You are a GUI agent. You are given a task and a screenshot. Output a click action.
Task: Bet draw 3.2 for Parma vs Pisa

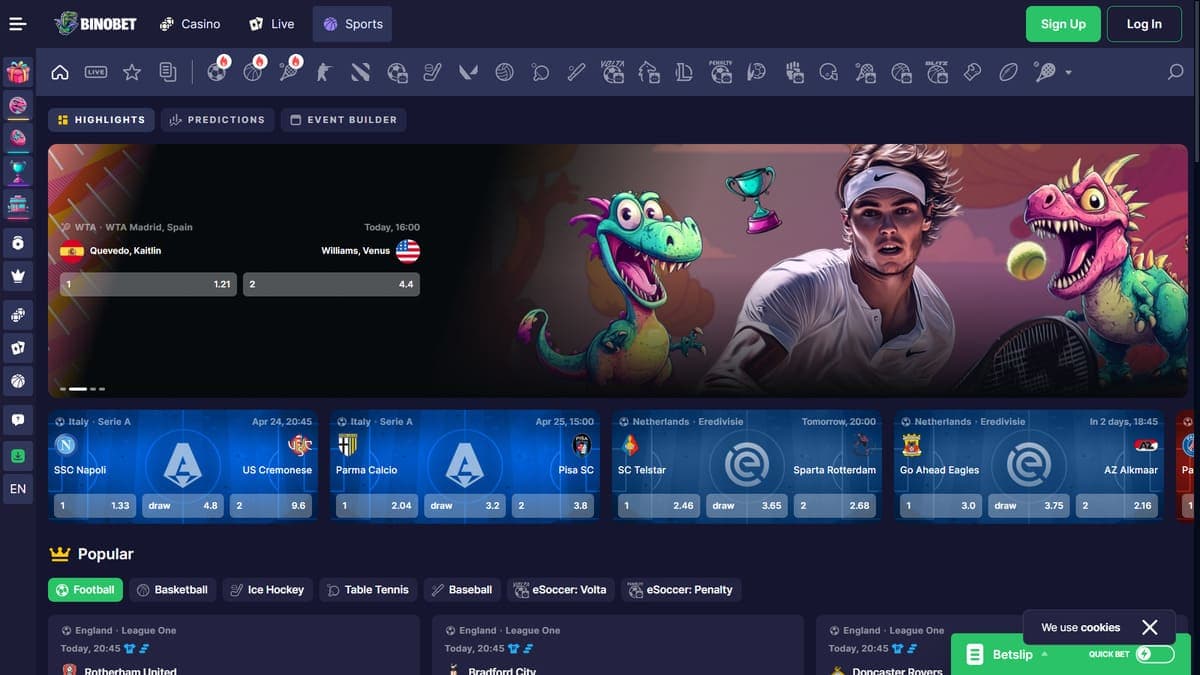465,506
